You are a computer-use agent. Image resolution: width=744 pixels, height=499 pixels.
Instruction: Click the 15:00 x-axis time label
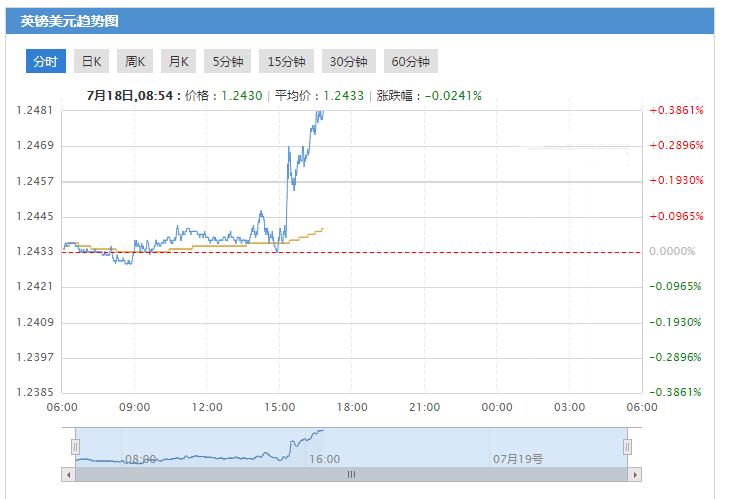pos(279,407)
